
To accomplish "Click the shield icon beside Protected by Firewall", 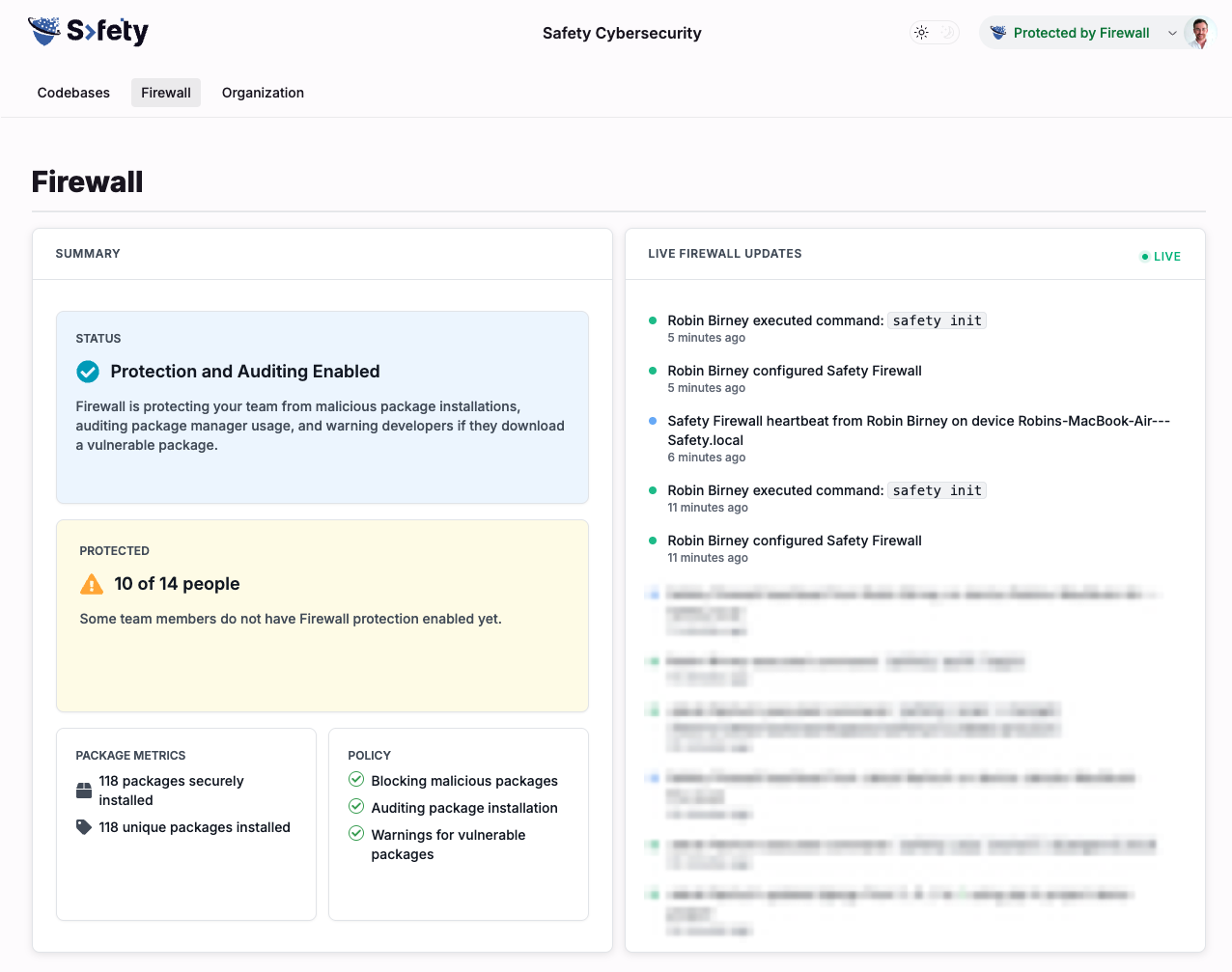I will coord(998,33).
